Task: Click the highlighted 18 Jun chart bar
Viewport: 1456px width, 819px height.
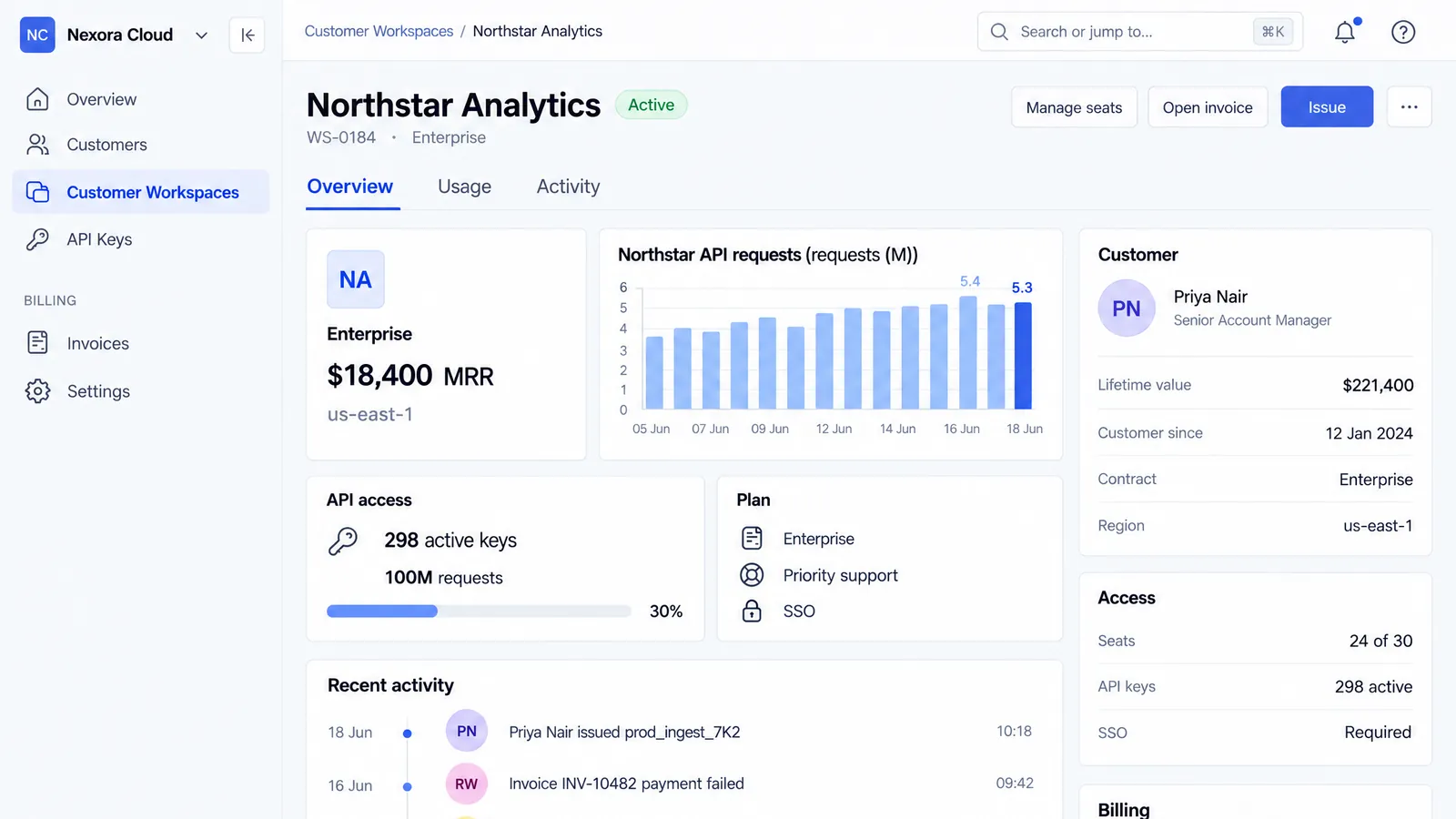Action: [1023, 356]
